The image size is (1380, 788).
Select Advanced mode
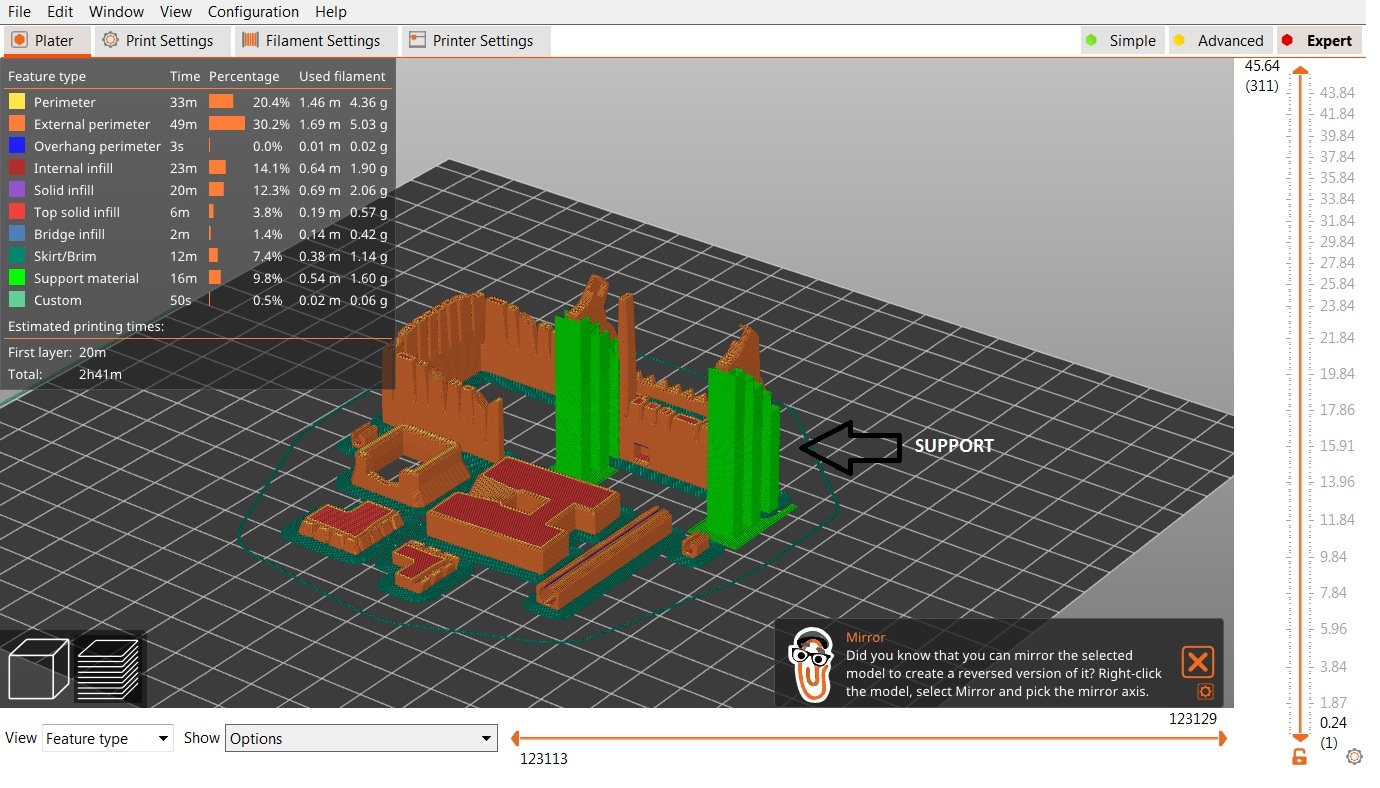click(1218, 41)
